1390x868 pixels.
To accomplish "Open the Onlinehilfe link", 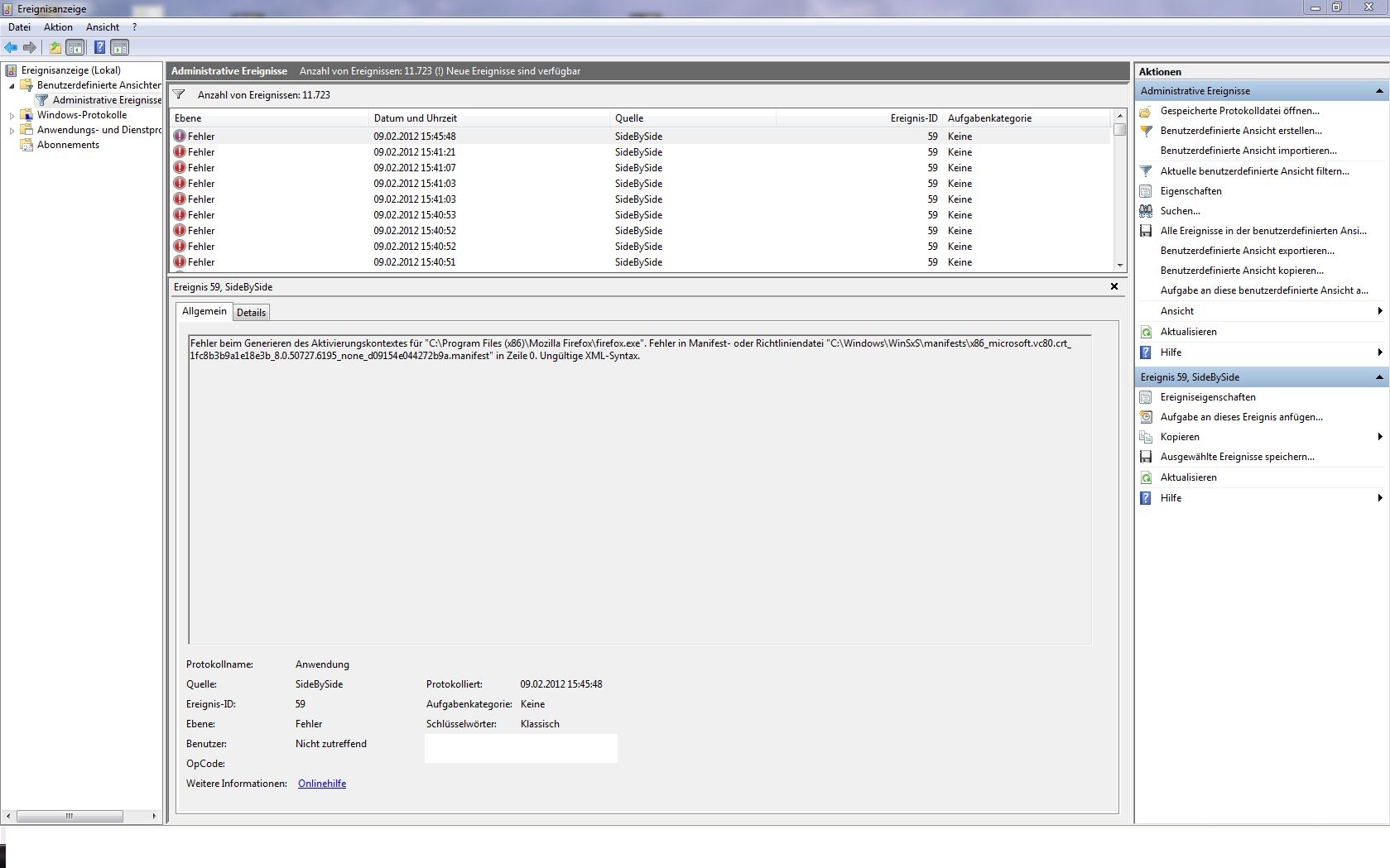I will tap(322, 784).
